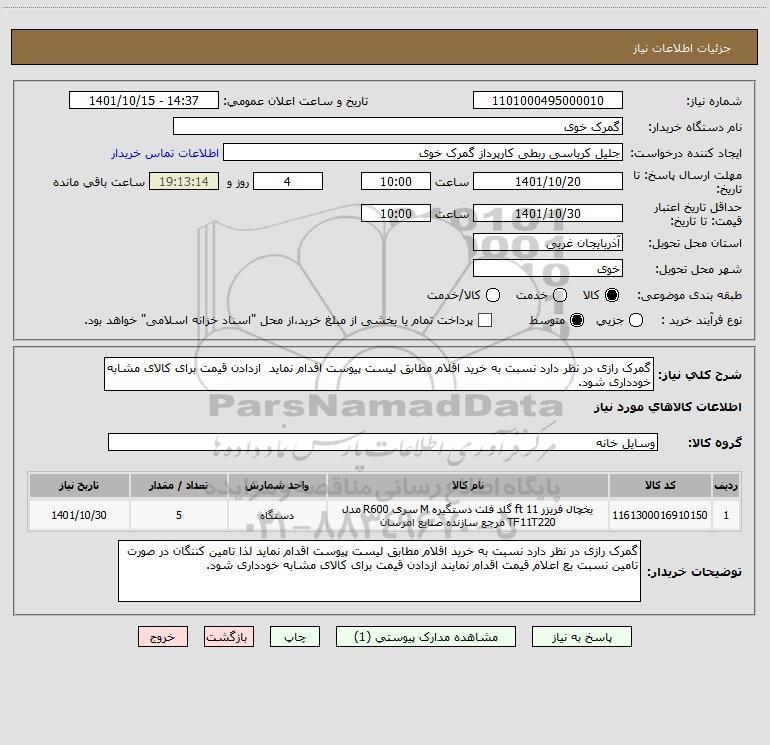Screen dimensions: 770x745
Task: Click the کد کالا column header
Action: pyautogui.click(x=660, y=485)
